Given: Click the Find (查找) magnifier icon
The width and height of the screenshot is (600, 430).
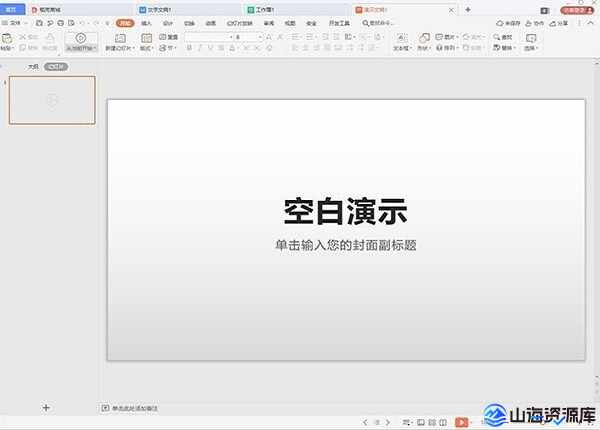Looking at the screenshot, I should point(497,37).
